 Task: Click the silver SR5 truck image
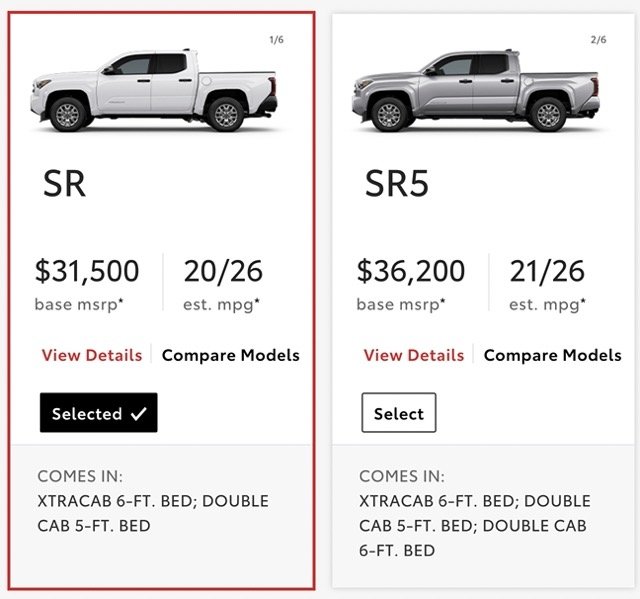(x=476, y=91)
